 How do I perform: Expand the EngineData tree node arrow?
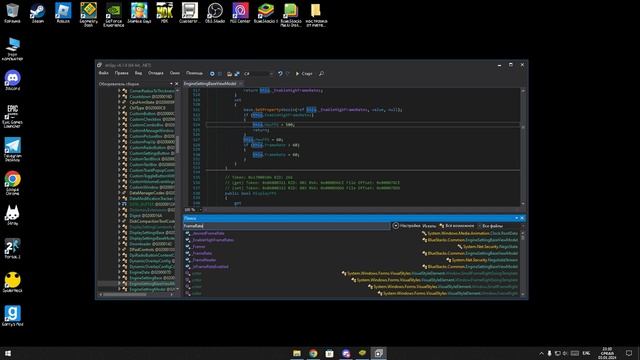(120, 272)
